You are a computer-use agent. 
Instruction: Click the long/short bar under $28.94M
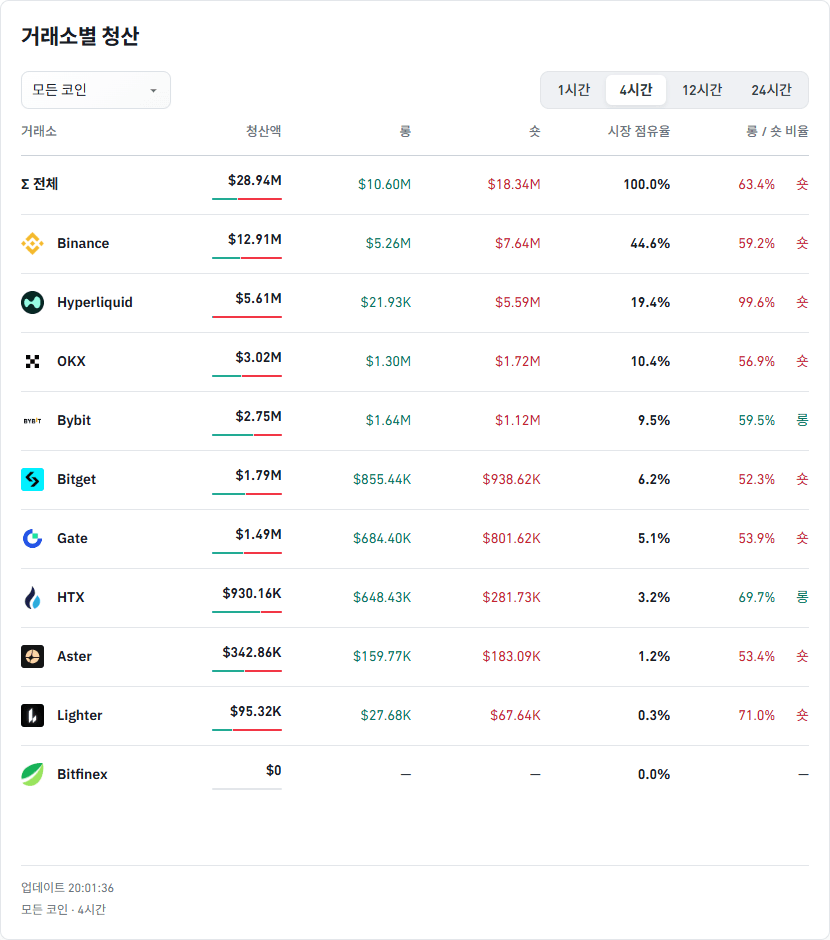[x=247, y=198]
